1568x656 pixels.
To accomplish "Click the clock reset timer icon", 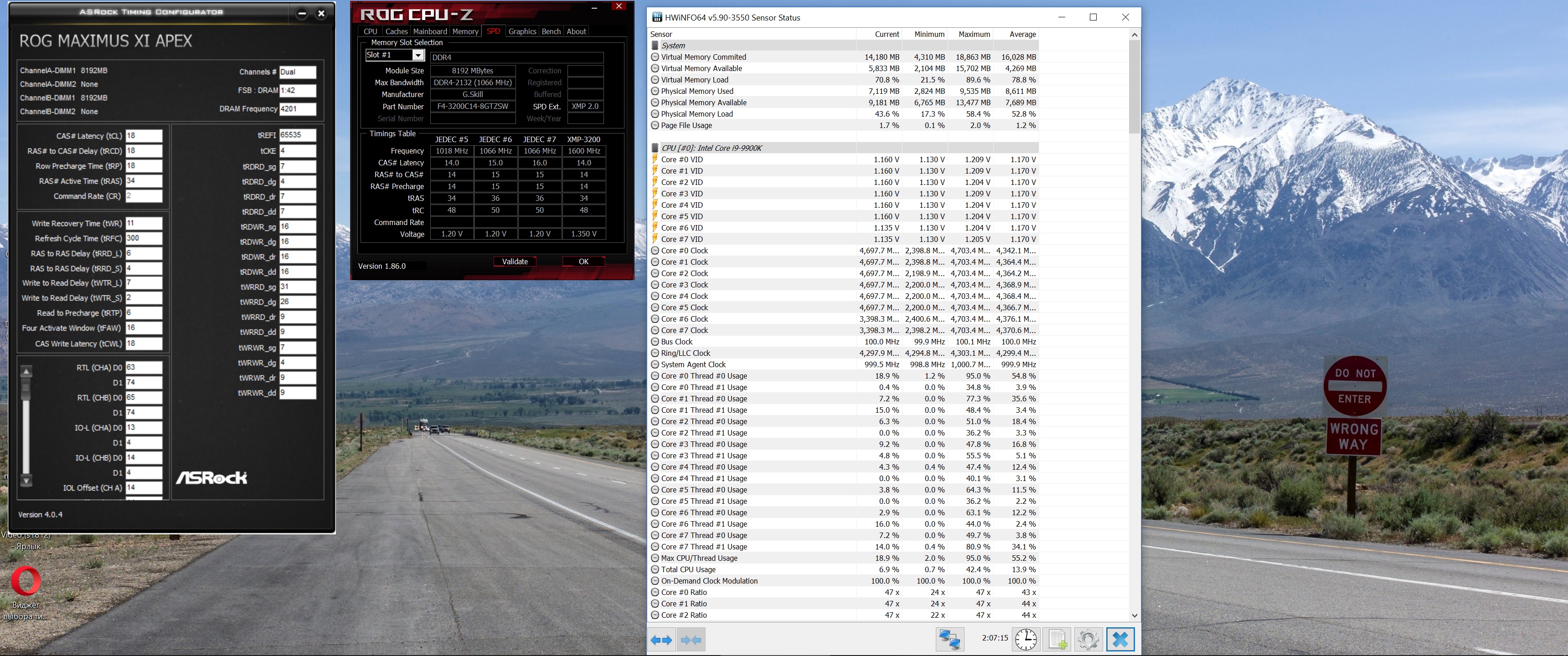I will pyautogui.click(x=1026, y=640).
